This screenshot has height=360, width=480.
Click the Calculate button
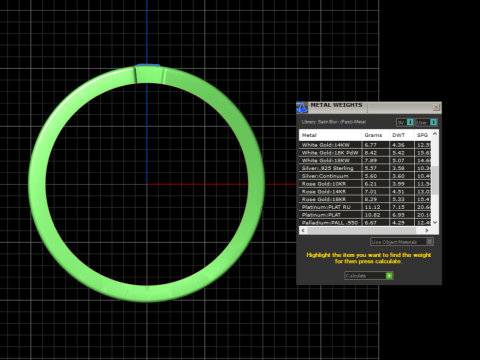pyautogui.click(x=369, y=276)
